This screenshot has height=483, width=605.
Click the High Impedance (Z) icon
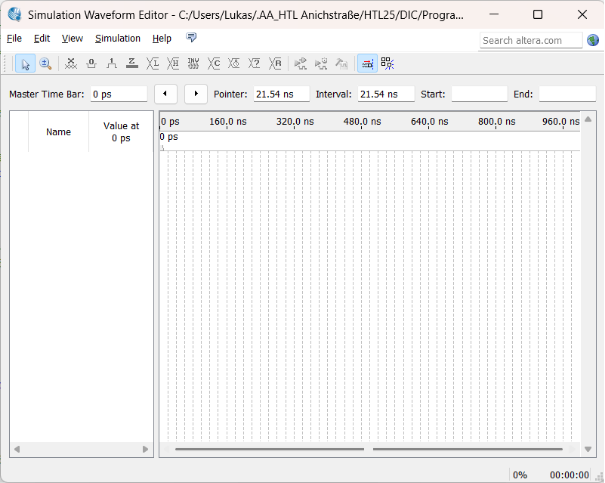pyautogui.click(x=132, y=63)
